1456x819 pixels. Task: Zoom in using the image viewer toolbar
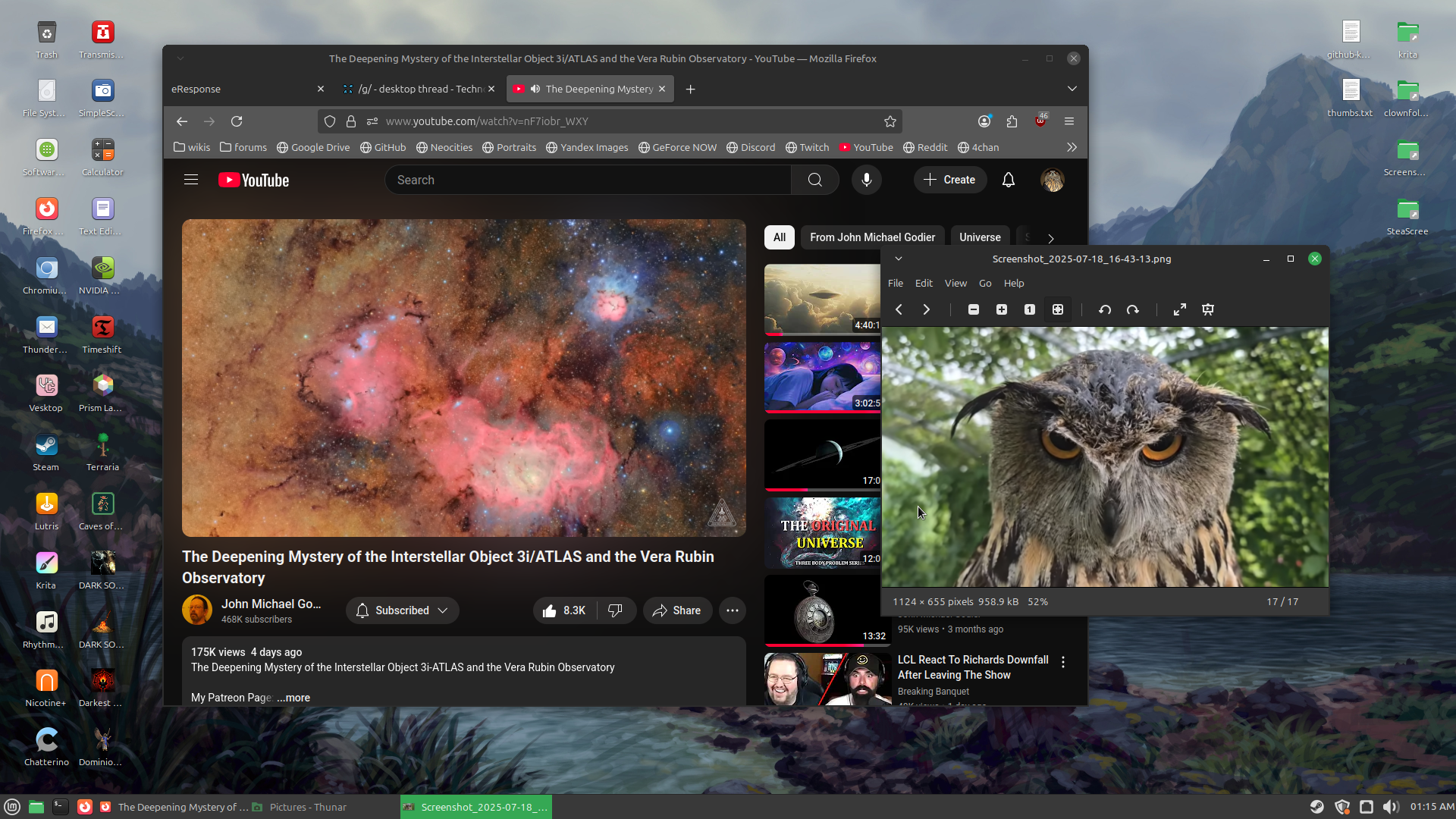[x=1002, y=309]
